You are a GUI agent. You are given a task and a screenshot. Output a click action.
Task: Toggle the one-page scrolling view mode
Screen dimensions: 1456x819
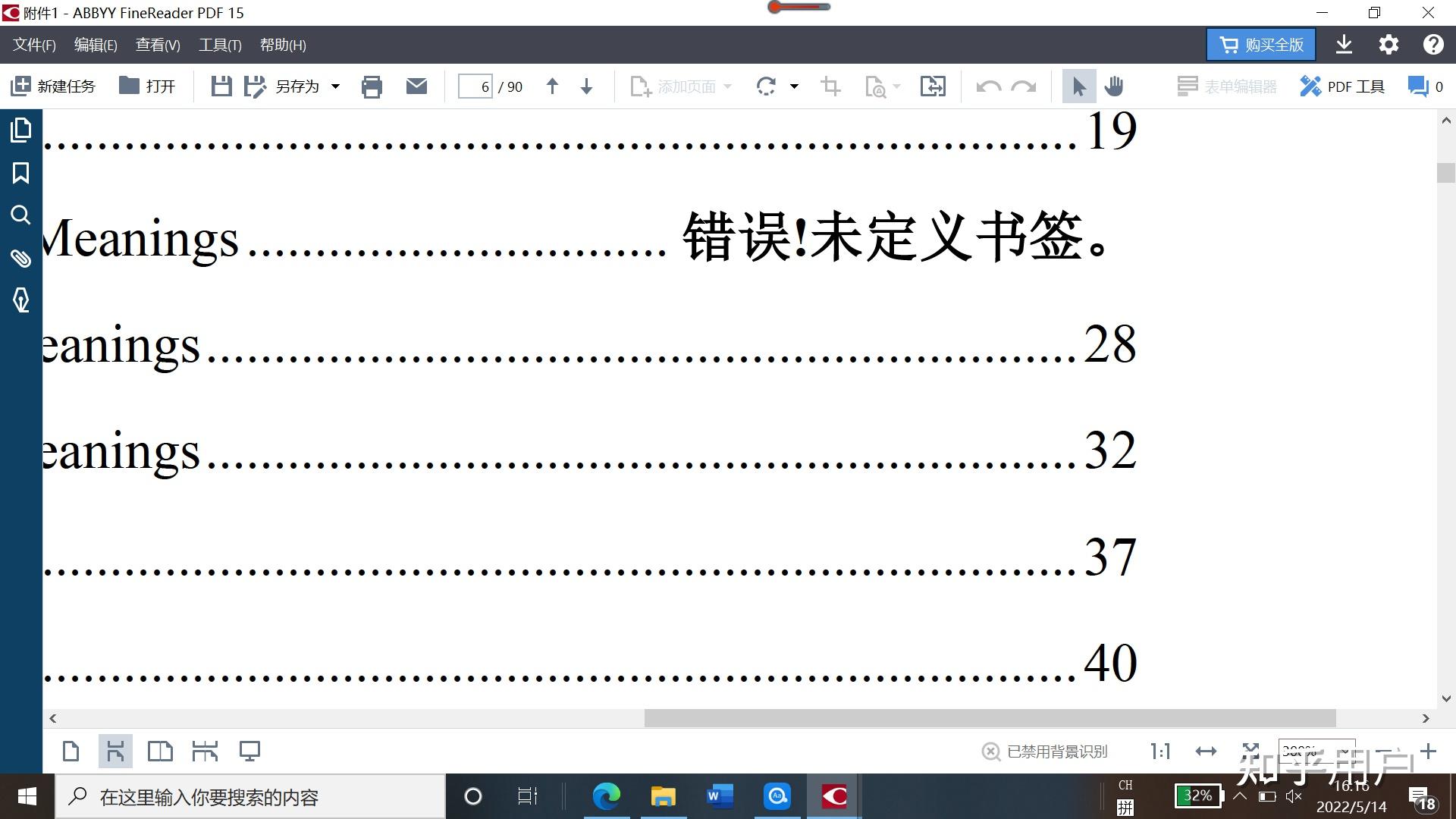tap(115, 752)
